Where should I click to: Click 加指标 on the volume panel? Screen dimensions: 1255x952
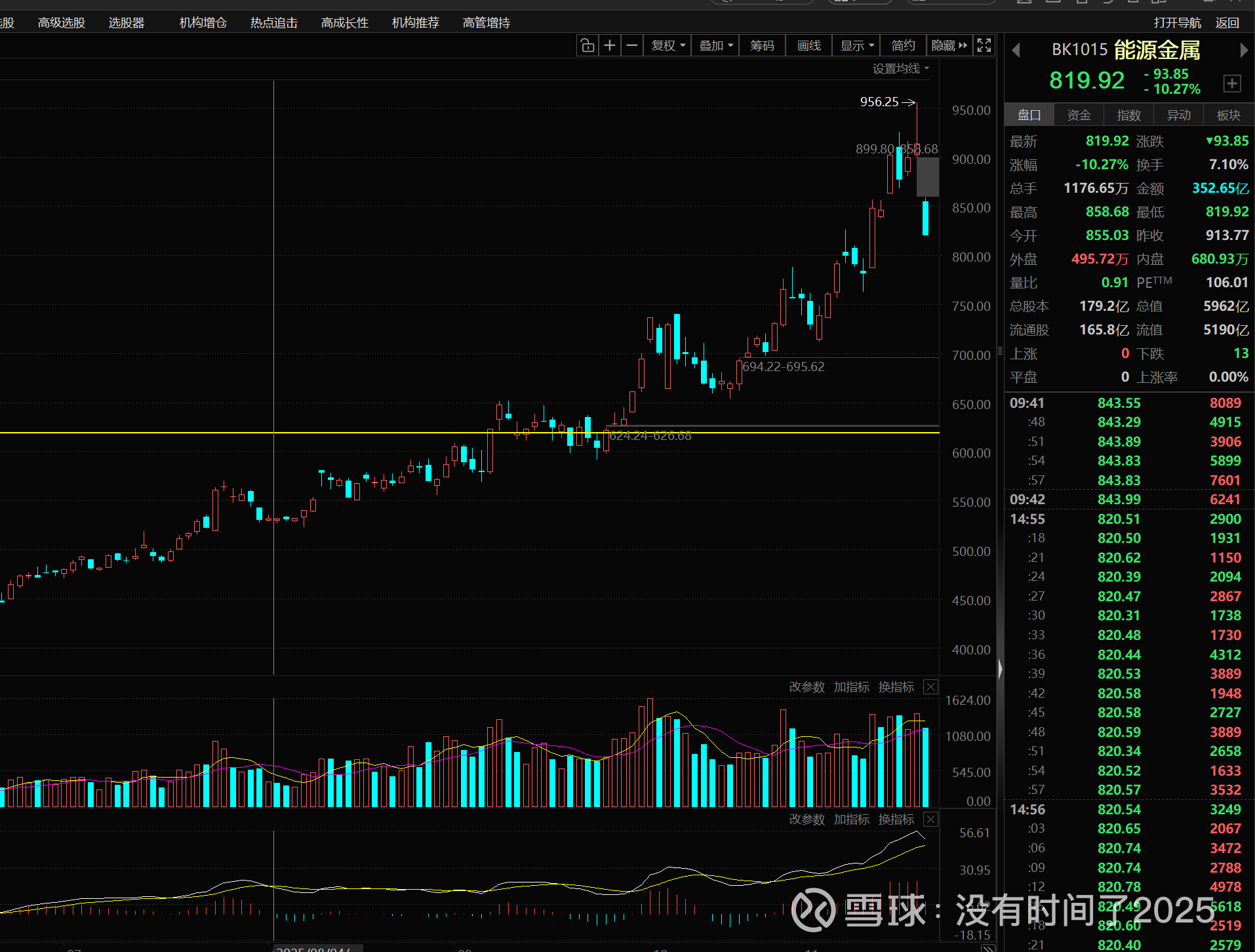click(x=852, y=687)
